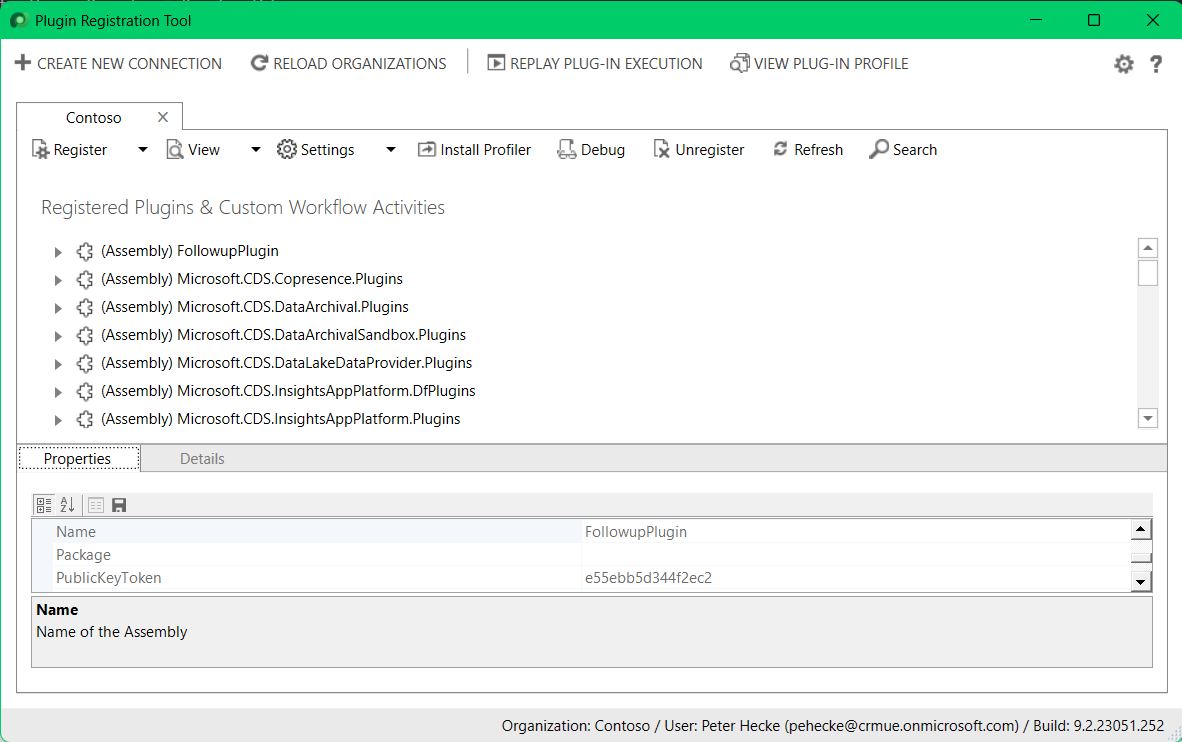Viewport: 1182px width, 742px height.
Task: Expand Microsoft.CDS.DataArchival.Plugins assembly
Action: [x=58, y=307]
